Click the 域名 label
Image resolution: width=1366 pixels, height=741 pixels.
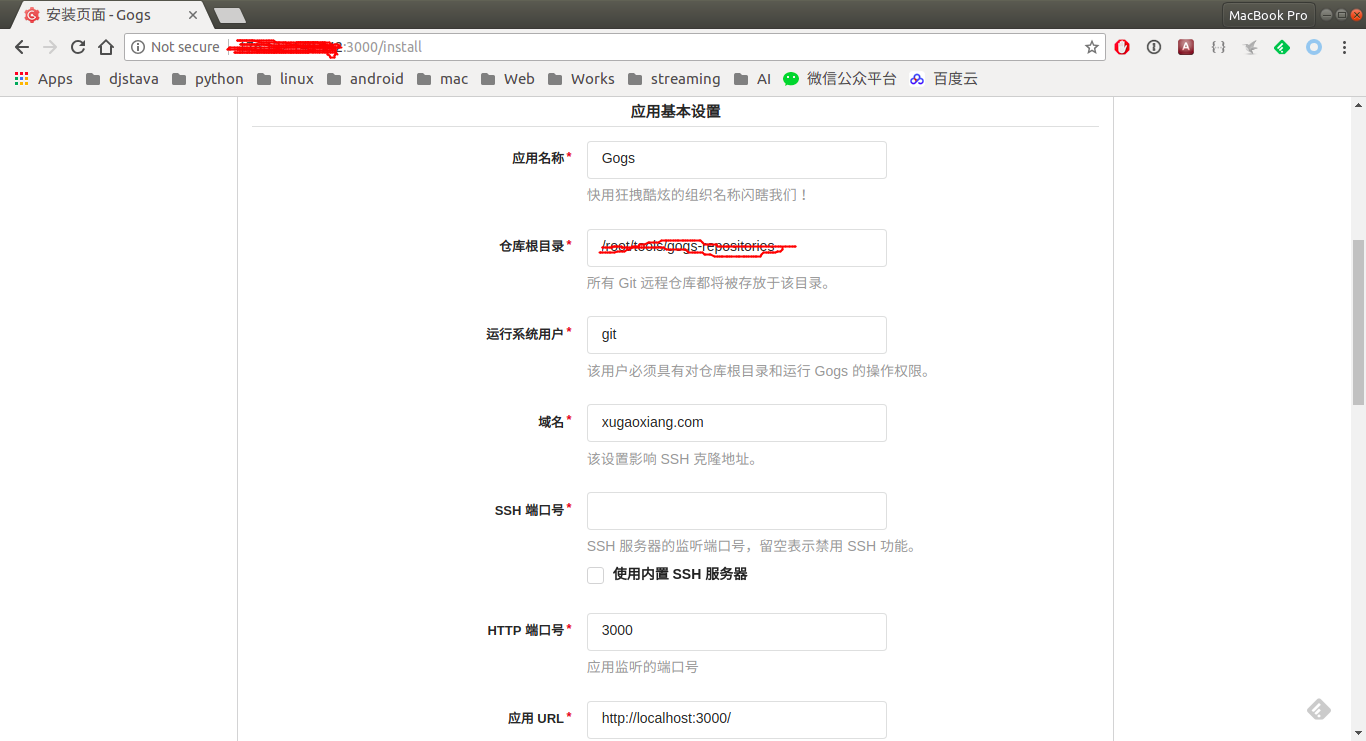(x=551, y=422)
